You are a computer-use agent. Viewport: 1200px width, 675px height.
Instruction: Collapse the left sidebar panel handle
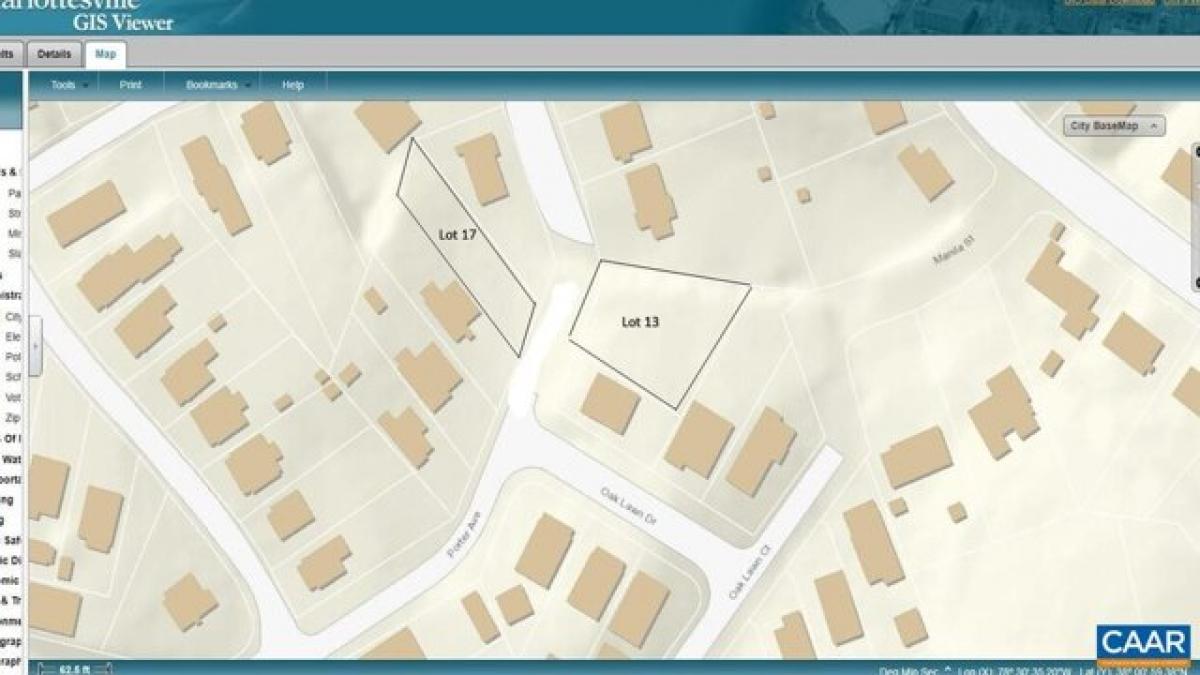35,346
